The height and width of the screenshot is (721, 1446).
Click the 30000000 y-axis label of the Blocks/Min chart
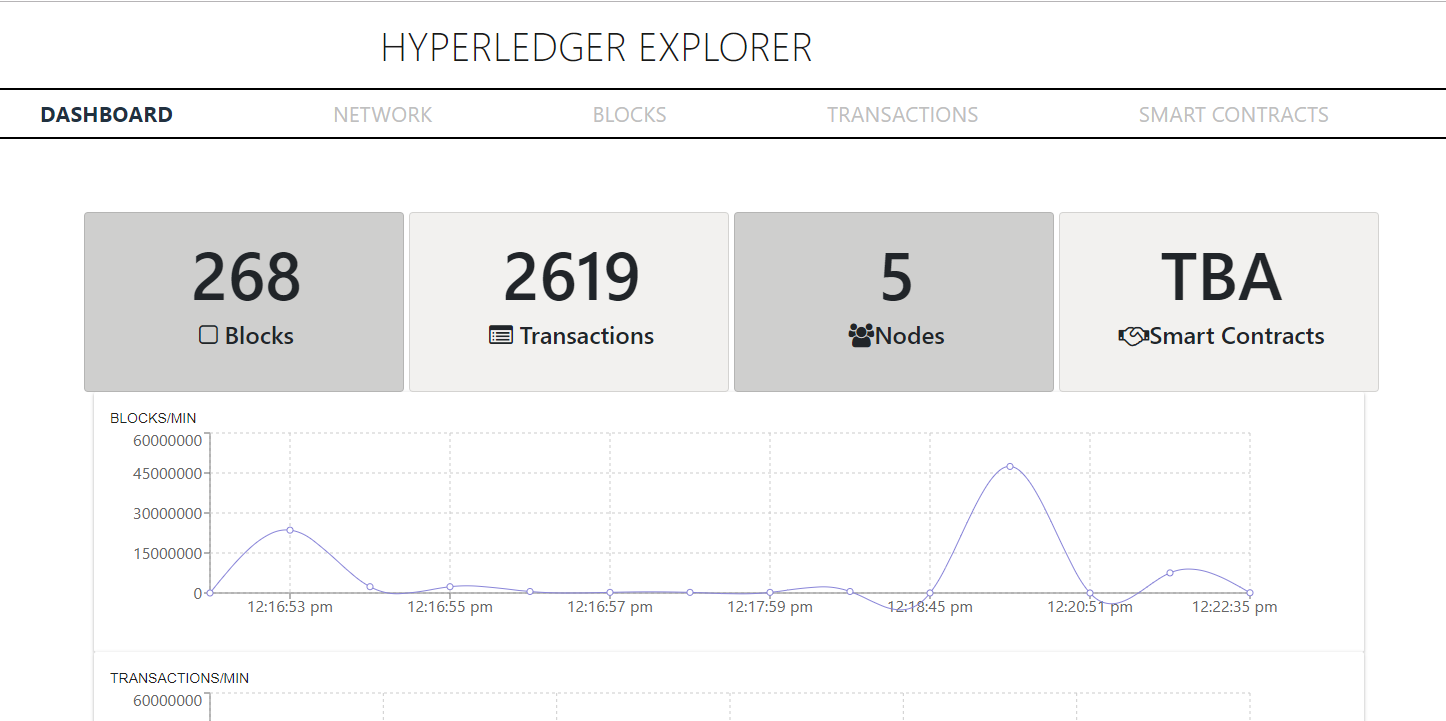tap(168, 513)
